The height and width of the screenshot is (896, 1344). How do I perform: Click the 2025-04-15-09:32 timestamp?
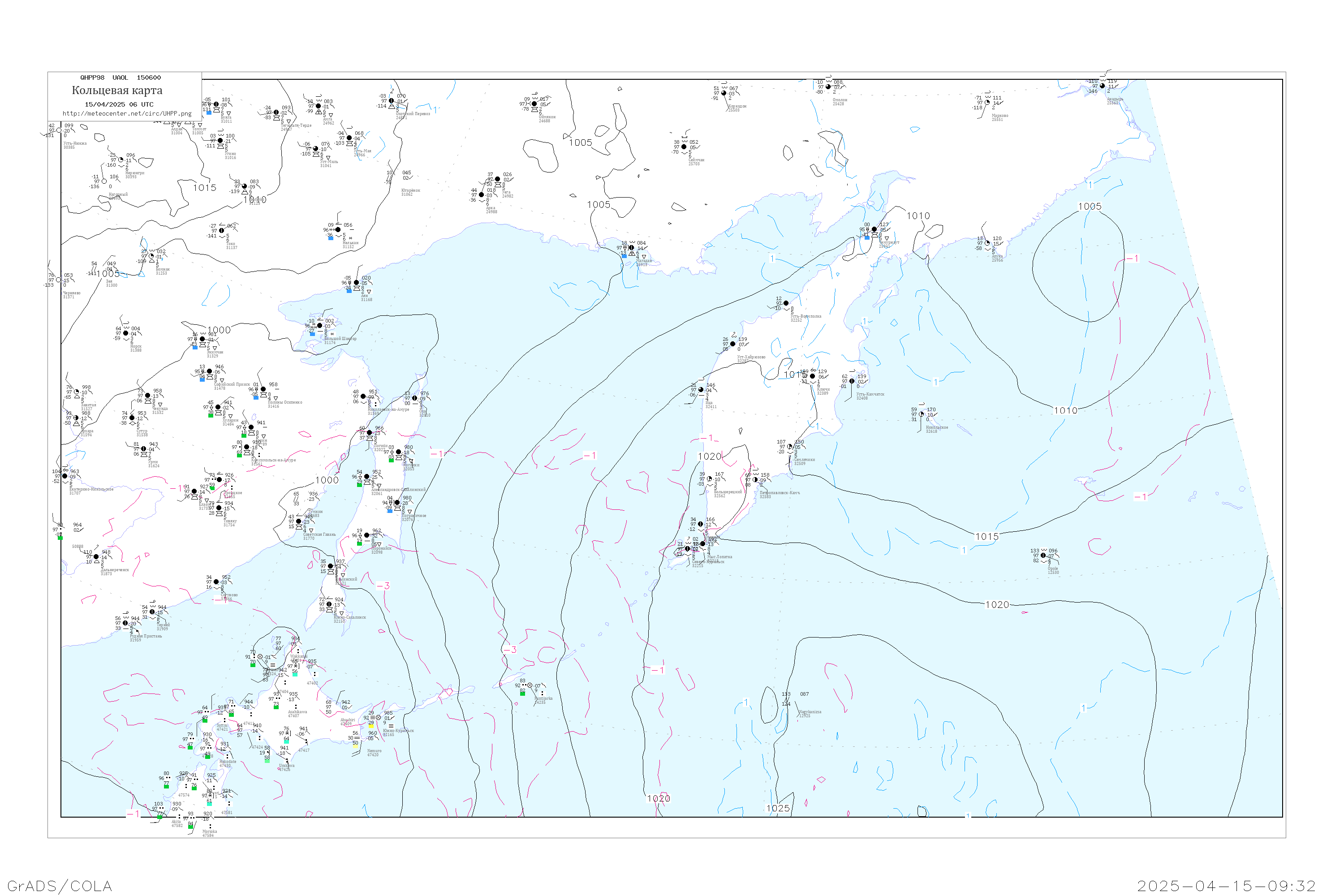tap(1226, 886)
